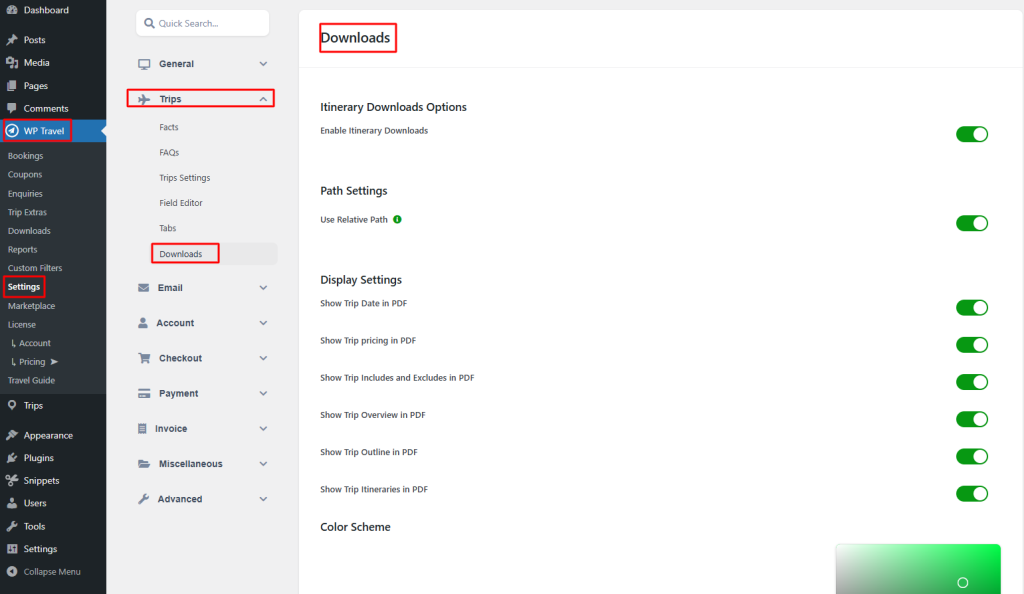1024x594 pixels.
Task: Open Reports in WP Travel menu
Action: tap(22, 249)
